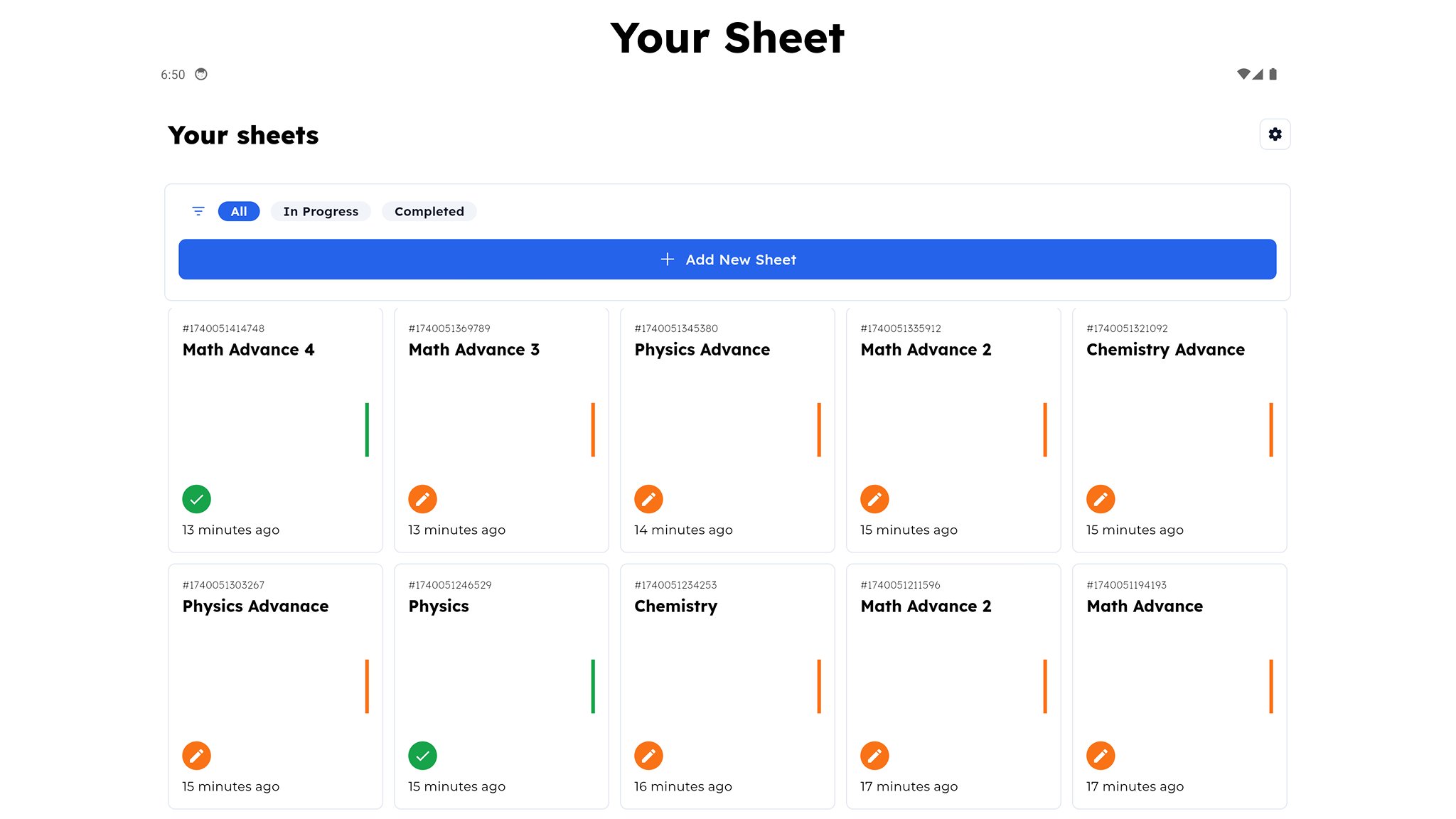This screenshot has height=819, width=1456.
Task: Click pencil icon on Math Advance card
Action: [x=1101, y=756]
